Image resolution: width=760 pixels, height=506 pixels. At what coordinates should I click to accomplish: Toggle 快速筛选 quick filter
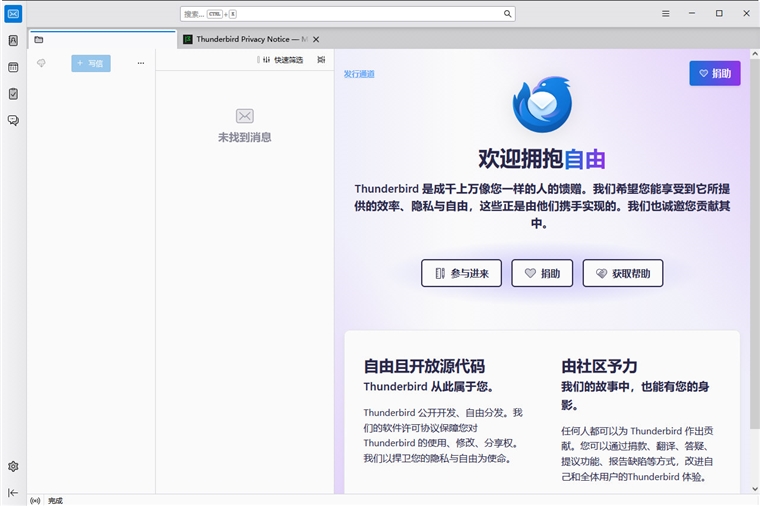(283, 60)
